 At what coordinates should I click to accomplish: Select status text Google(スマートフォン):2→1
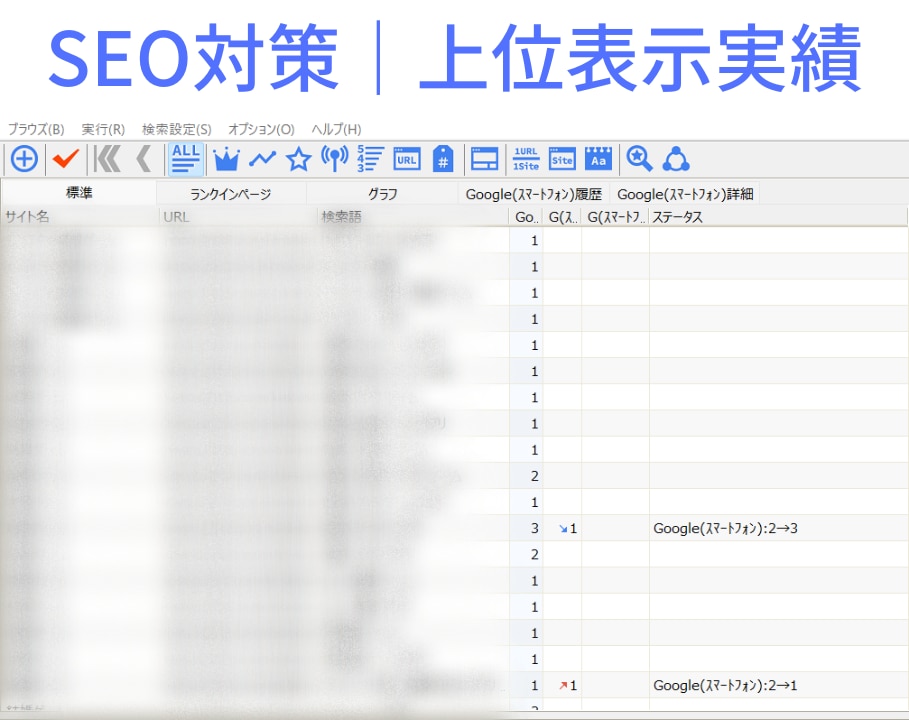click(x=725, y=685)
